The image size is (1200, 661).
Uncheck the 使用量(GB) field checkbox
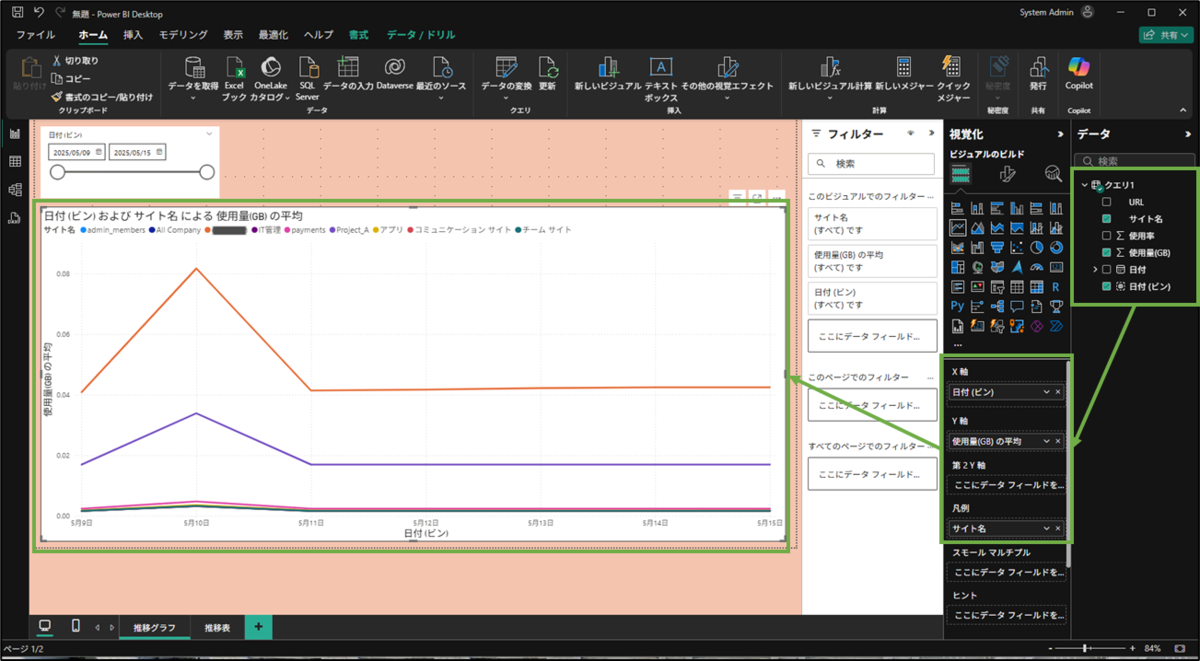(x=1107, y=253)
